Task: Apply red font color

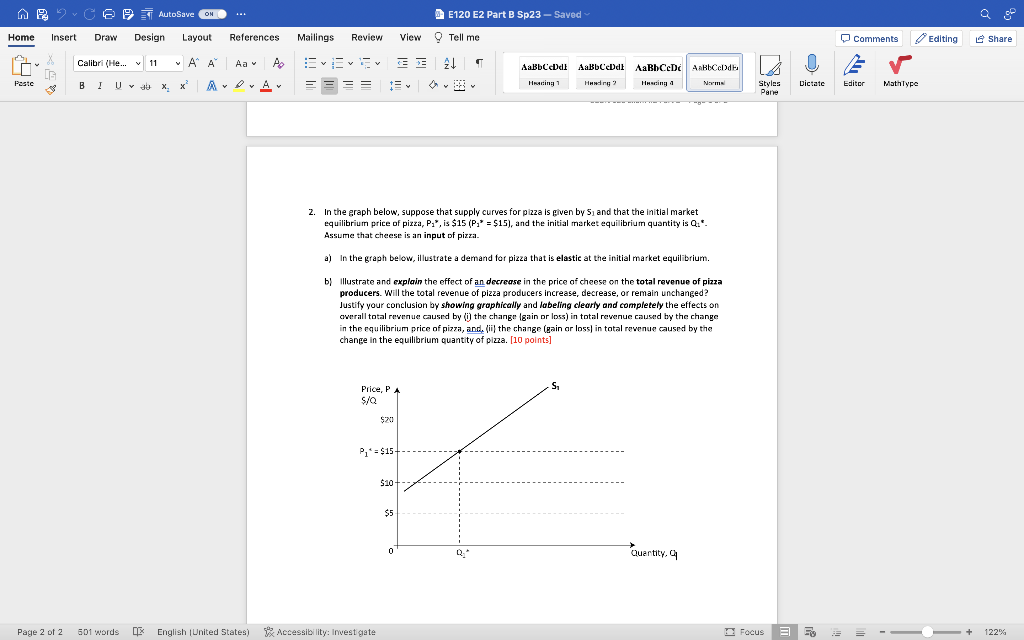Action: pos(266,86)
